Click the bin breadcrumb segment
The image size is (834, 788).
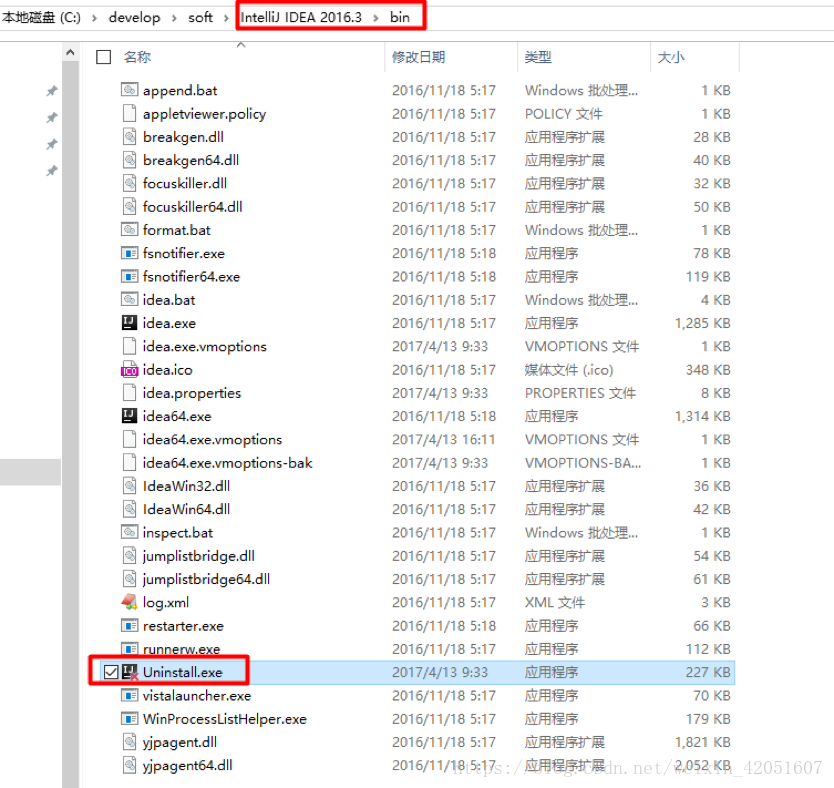coord(399,18)
